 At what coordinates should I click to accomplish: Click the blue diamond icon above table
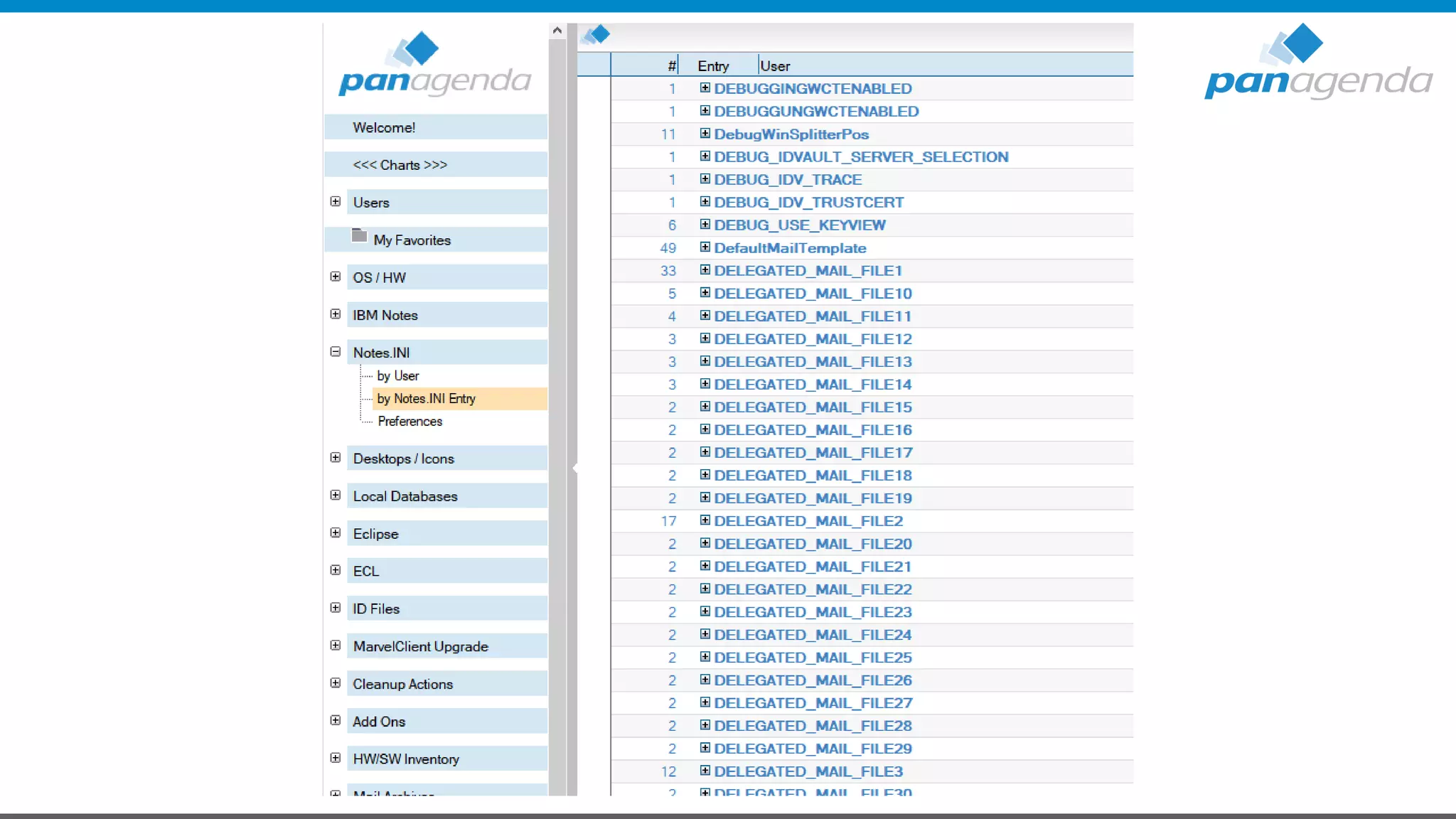click(596, 34)
